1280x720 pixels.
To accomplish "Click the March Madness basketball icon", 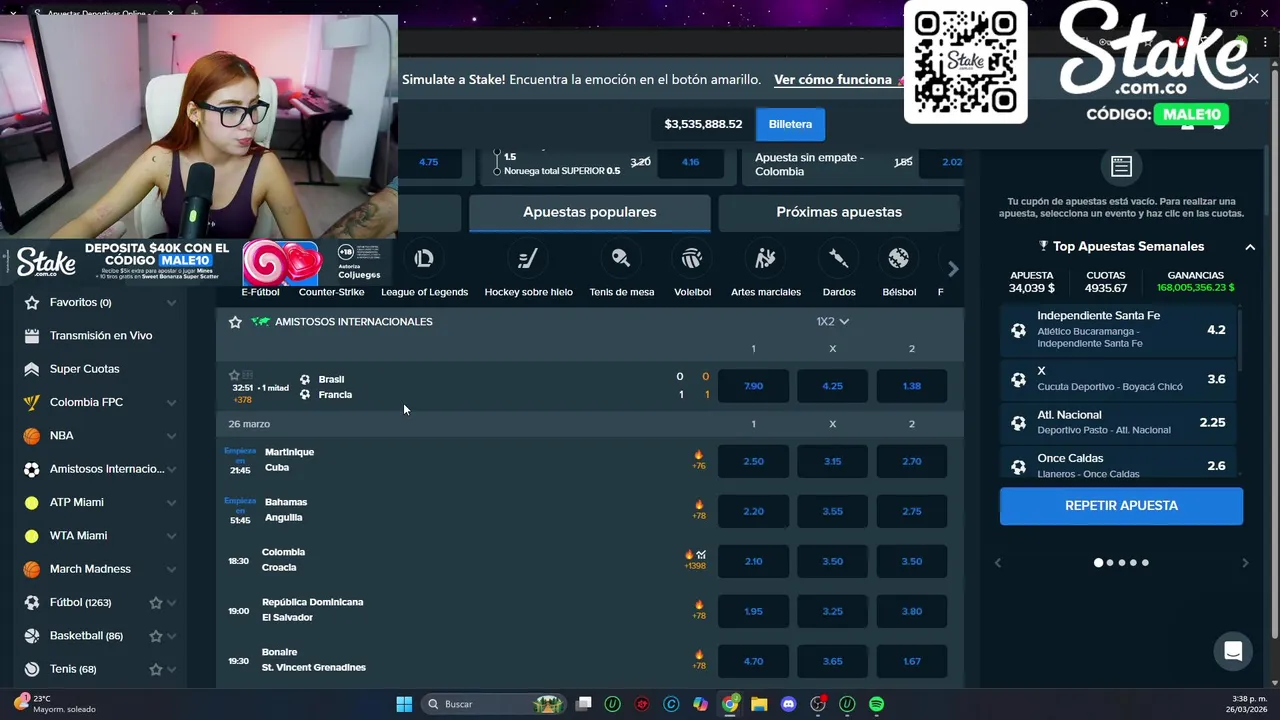I will pos(32,569).
